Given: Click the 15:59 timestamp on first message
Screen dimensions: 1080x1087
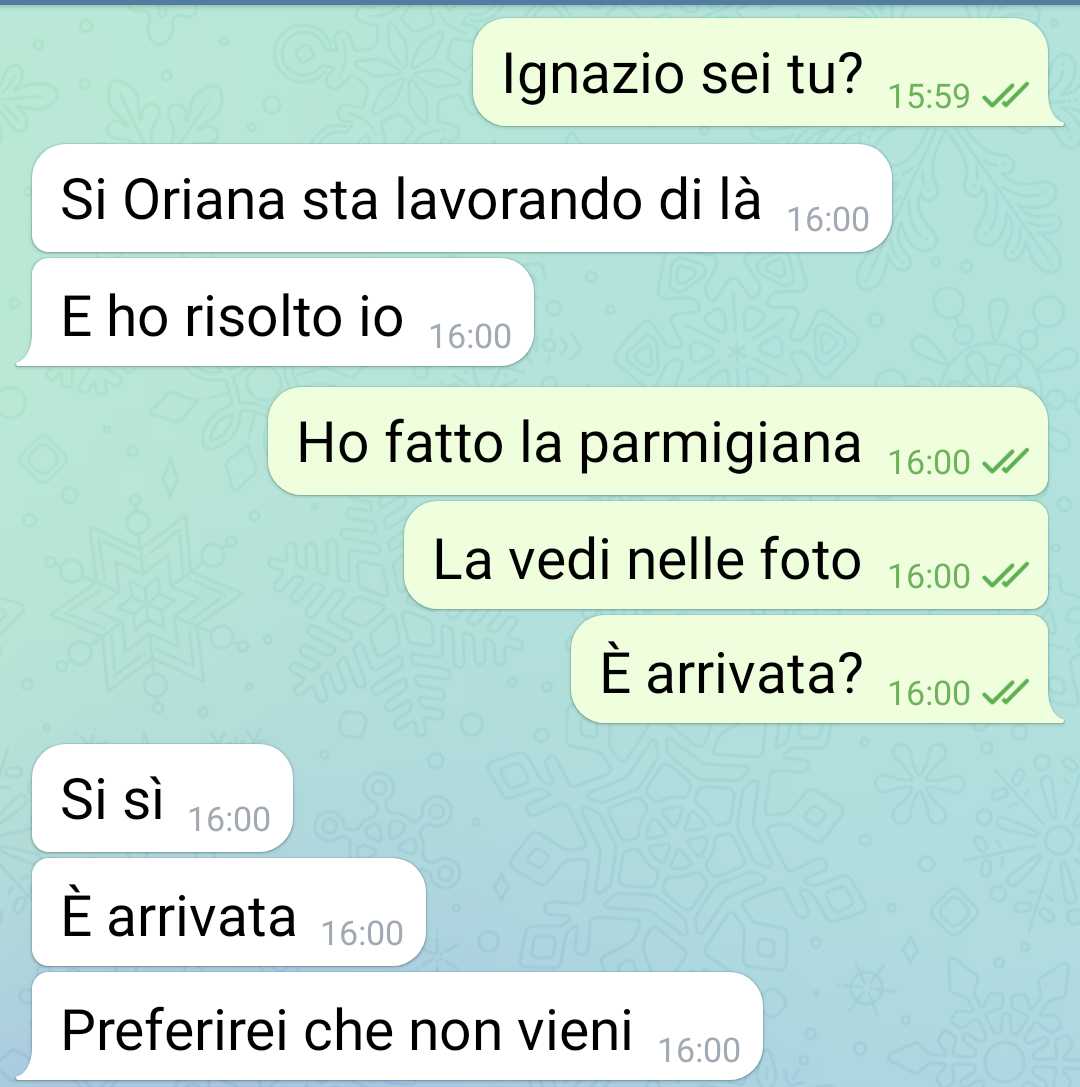Looking at the screenshot, I should click(x=929, y=96).
